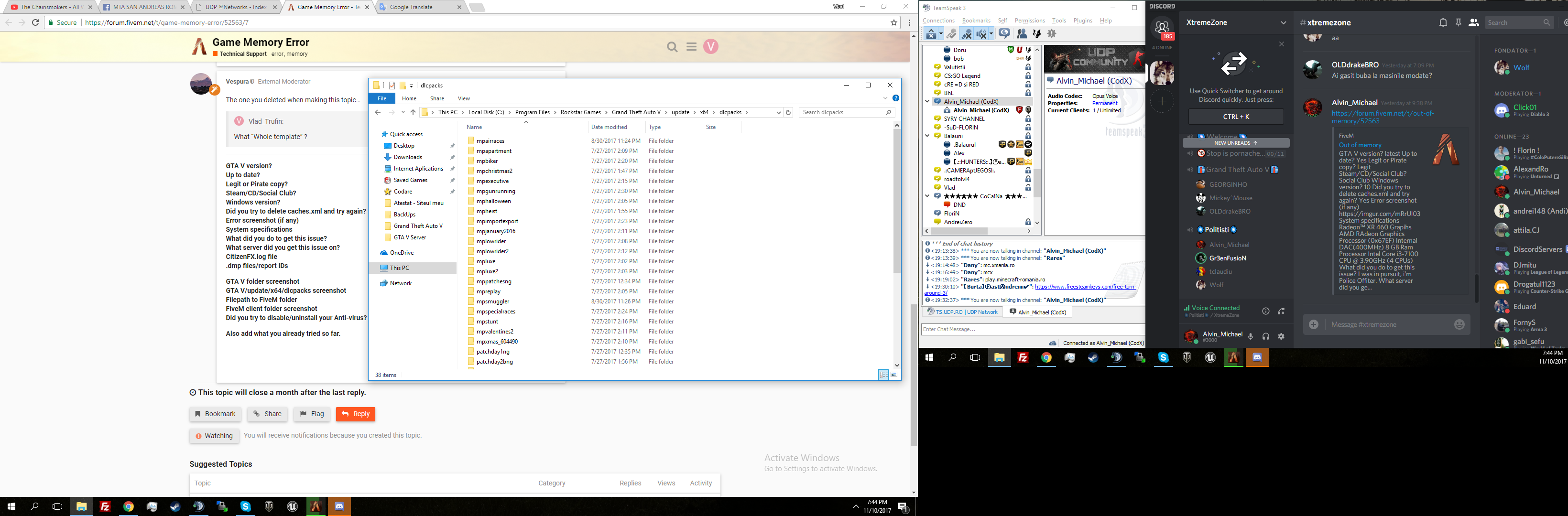Open TeamSpeak contacts manager toolbar icon

1022,34
